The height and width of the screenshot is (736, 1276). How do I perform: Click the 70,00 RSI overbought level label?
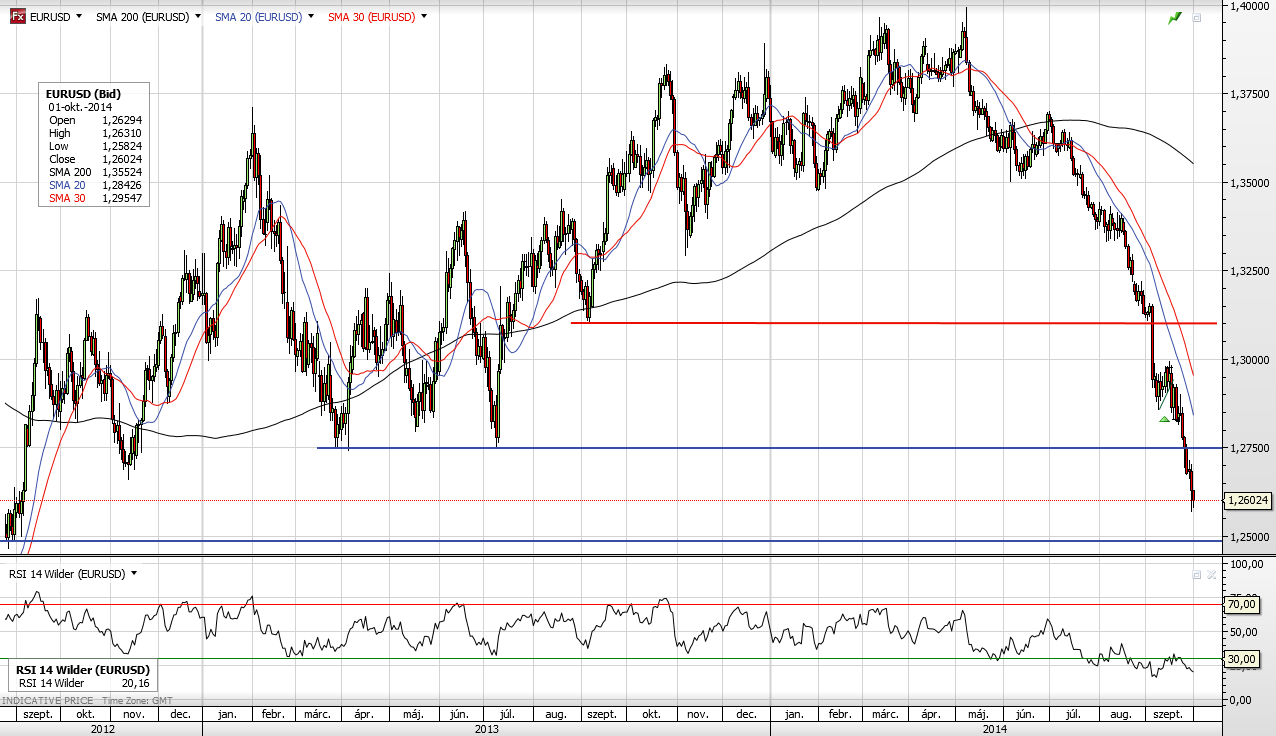coord(1240,604)
